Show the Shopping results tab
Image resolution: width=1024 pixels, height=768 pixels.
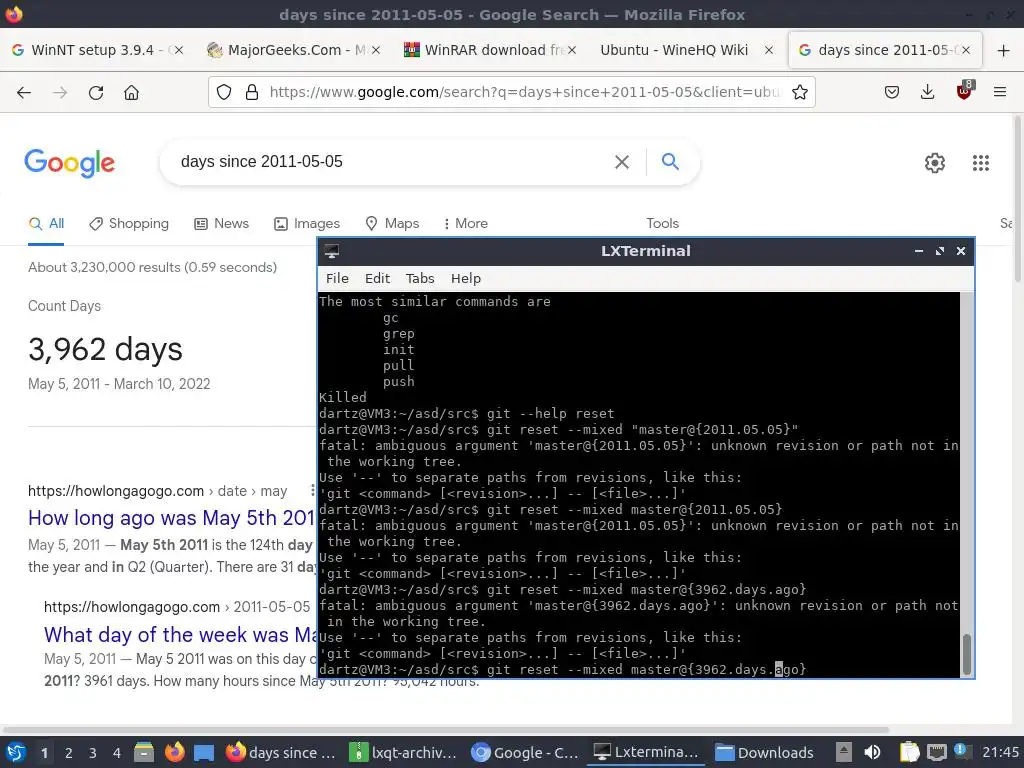pos(129,223)
